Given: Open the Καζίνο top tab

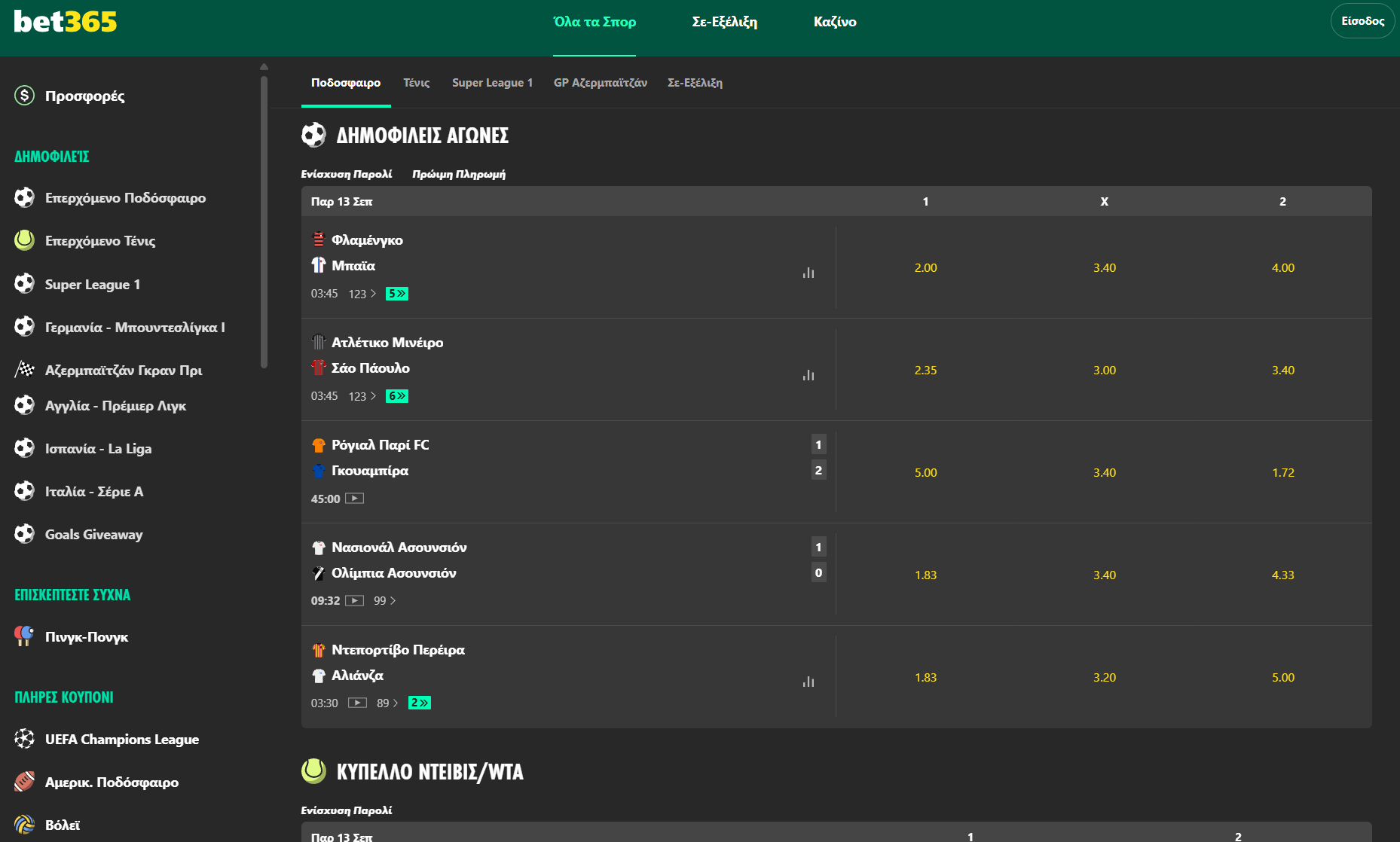Looking at the screenshot, I should [x=835, y=22].
